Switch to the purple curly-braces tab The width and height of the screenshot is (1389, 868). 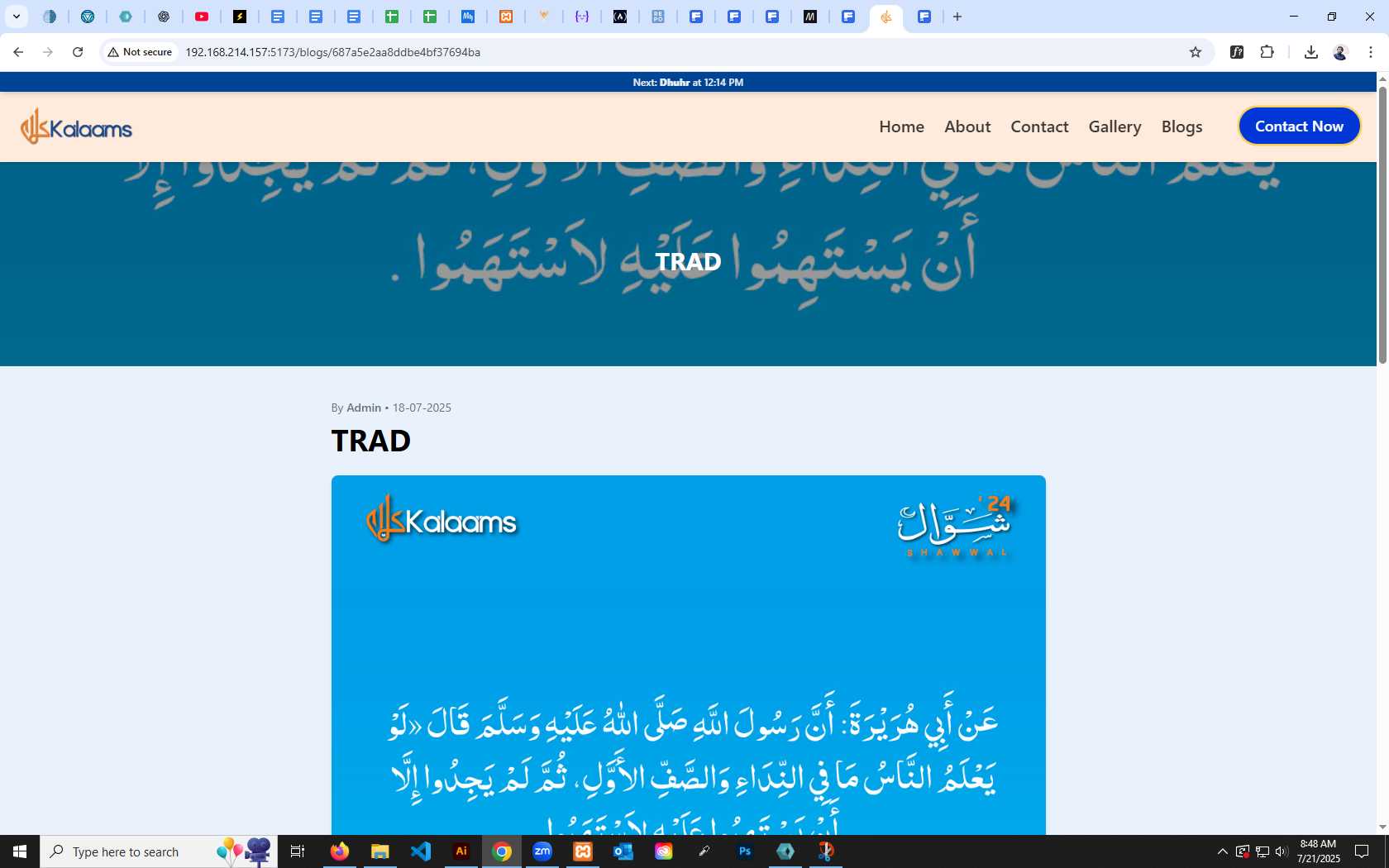pos(582,17)
